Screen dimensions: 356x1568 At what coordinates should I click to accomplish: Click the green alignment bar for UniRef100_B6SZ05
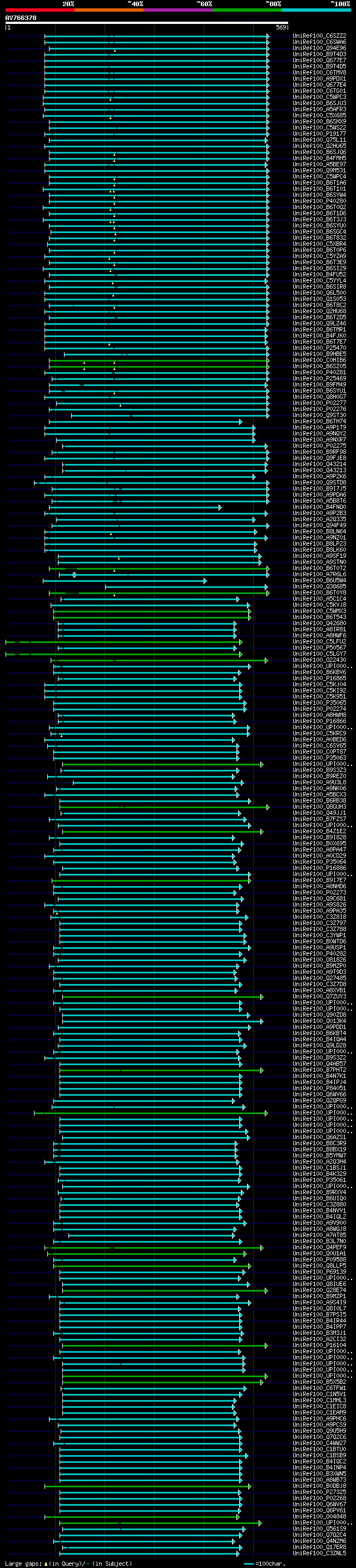pyautogui.click(x=159, y=367)
